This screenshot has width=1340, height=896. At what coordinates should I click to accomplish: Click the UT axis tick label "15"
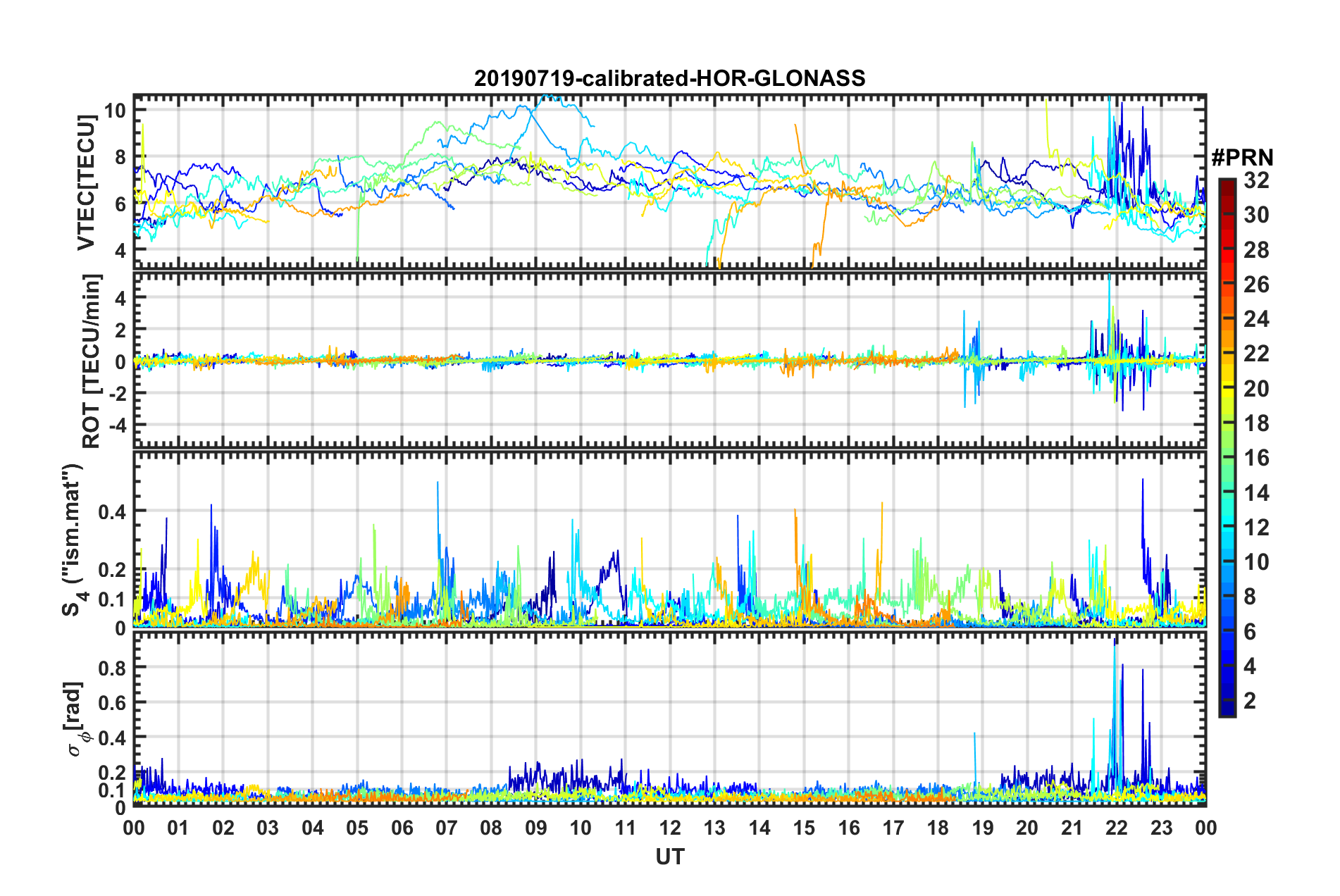tap(804, 828)
